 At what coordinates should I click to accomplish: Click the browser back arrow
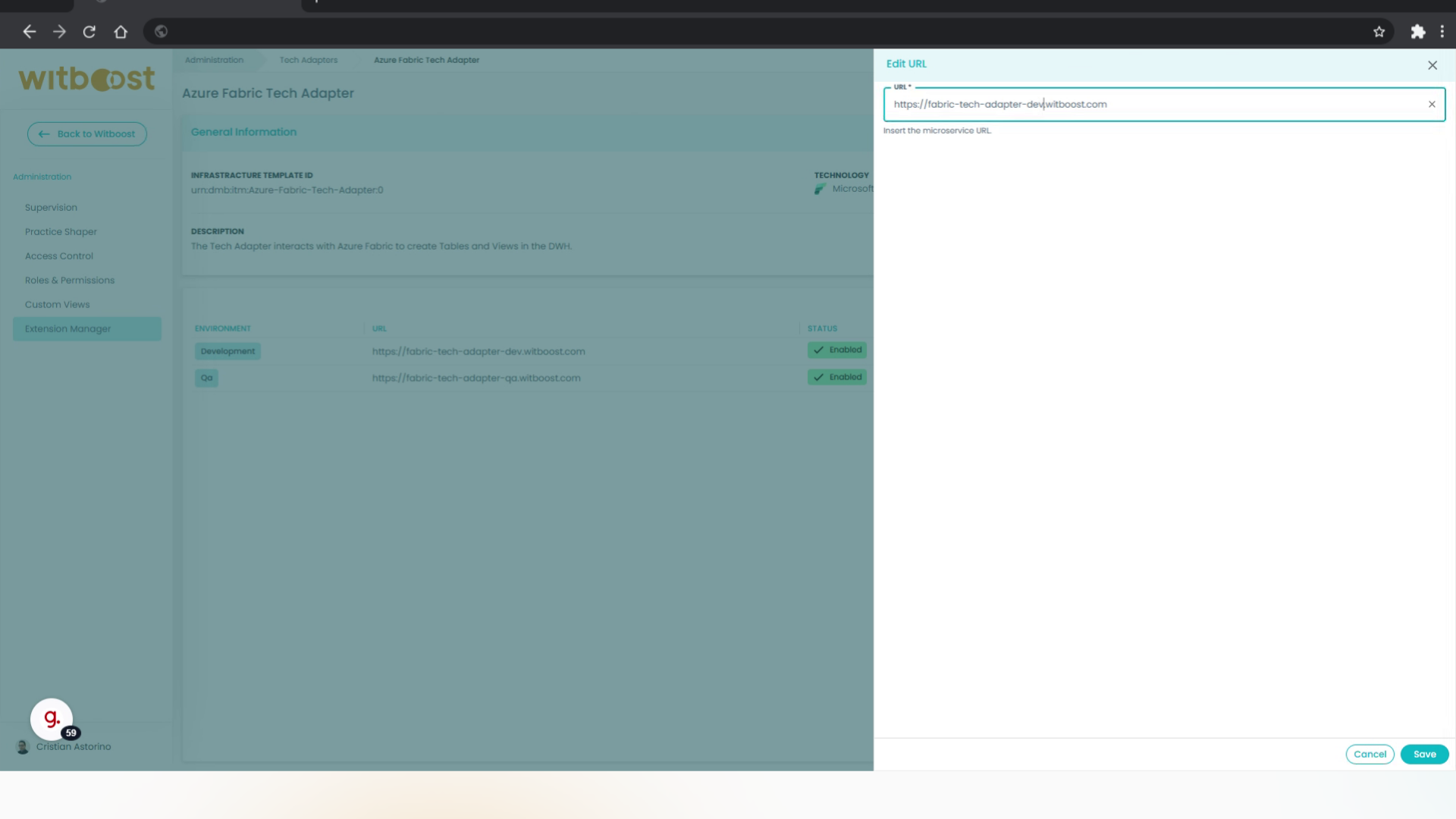pos(30,32)
